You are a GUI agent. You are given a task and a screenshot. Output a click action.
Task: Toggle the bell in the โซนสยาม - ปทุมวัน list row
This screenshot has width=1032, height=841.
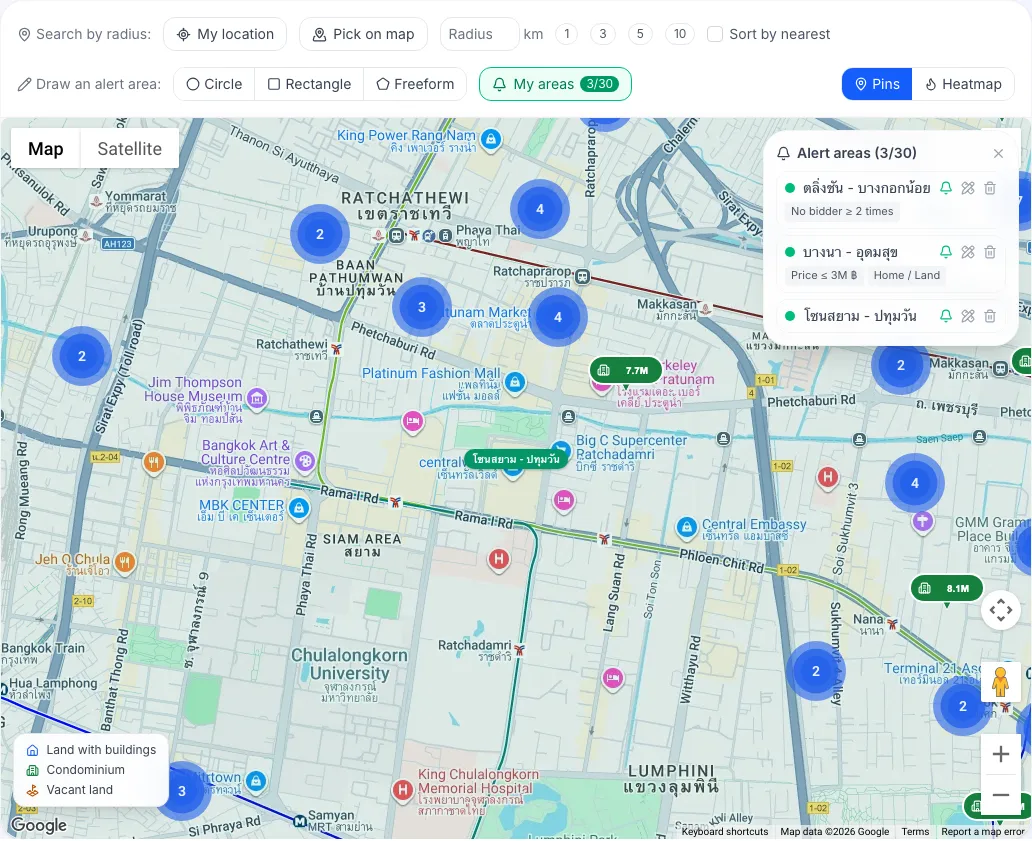point(946,316)
